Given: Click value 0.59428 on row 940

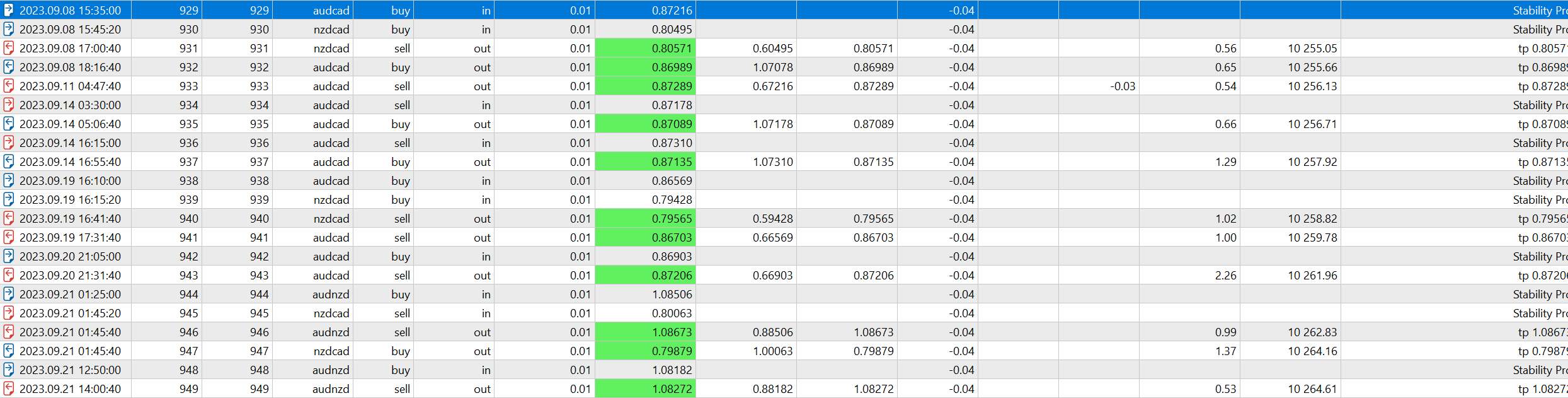Looking at the screenshot, I should pyautogui.click(x=773, y=219).
